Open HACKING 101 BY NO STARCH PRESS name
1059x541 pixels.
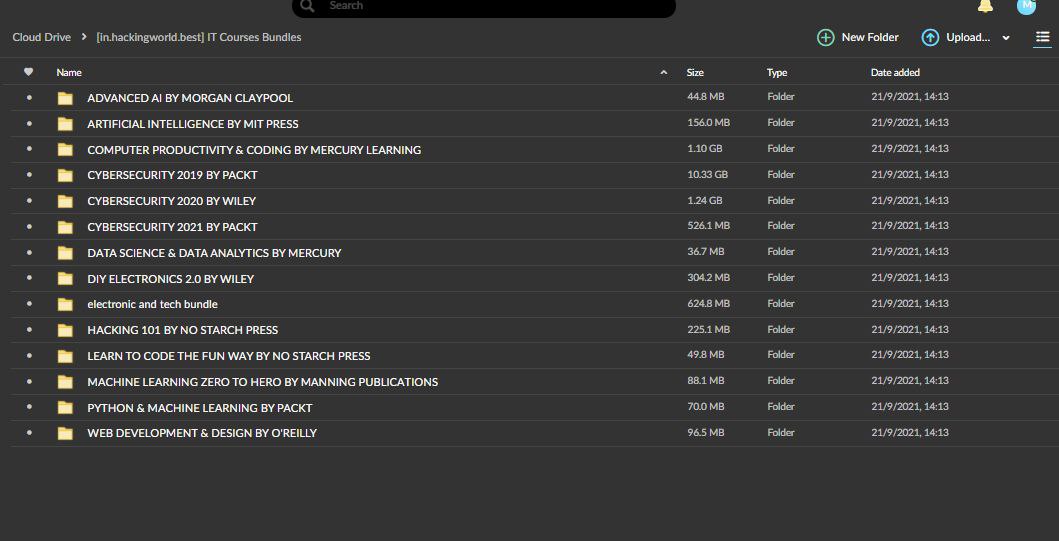click(182, 330)
